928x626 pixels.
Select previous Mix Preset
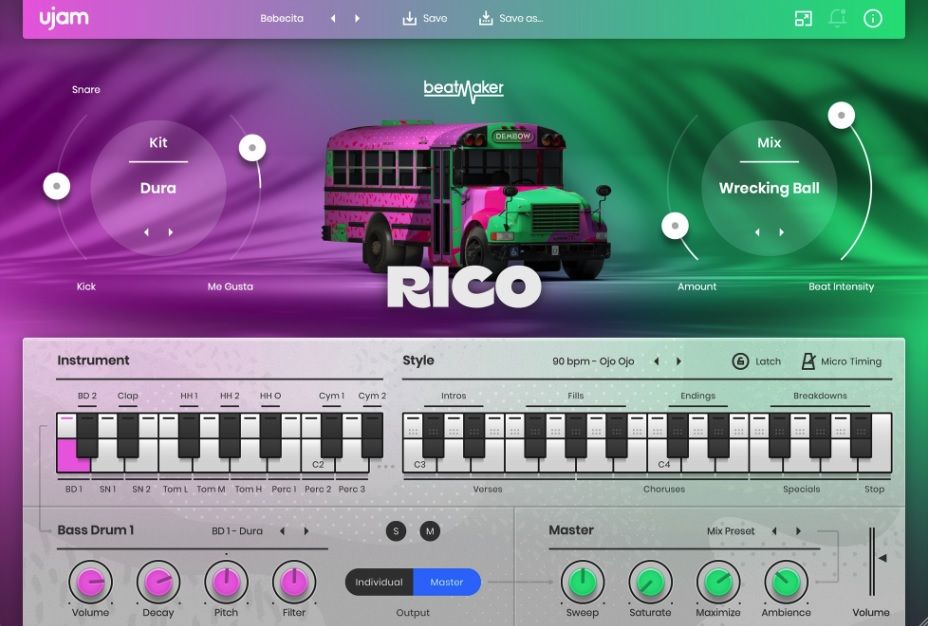coord(774,531)
